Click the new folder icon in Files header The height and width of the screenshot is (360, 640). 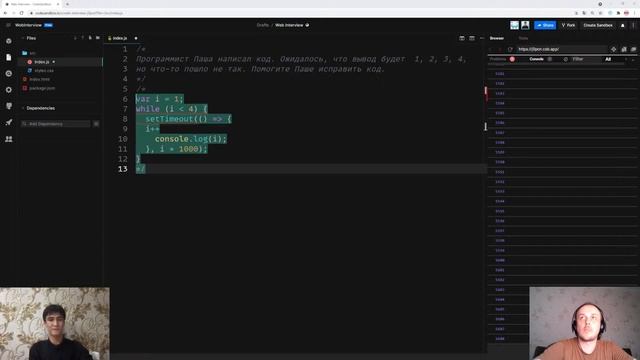coord(98,38)
